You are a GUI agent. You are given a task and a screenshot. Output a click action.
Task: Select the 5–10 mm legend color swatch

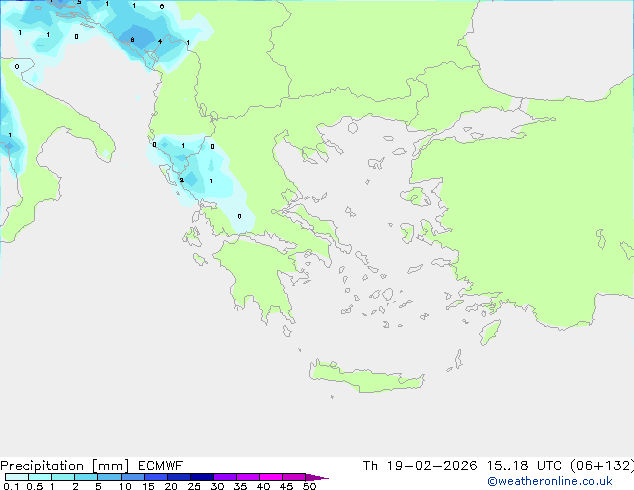109,477
